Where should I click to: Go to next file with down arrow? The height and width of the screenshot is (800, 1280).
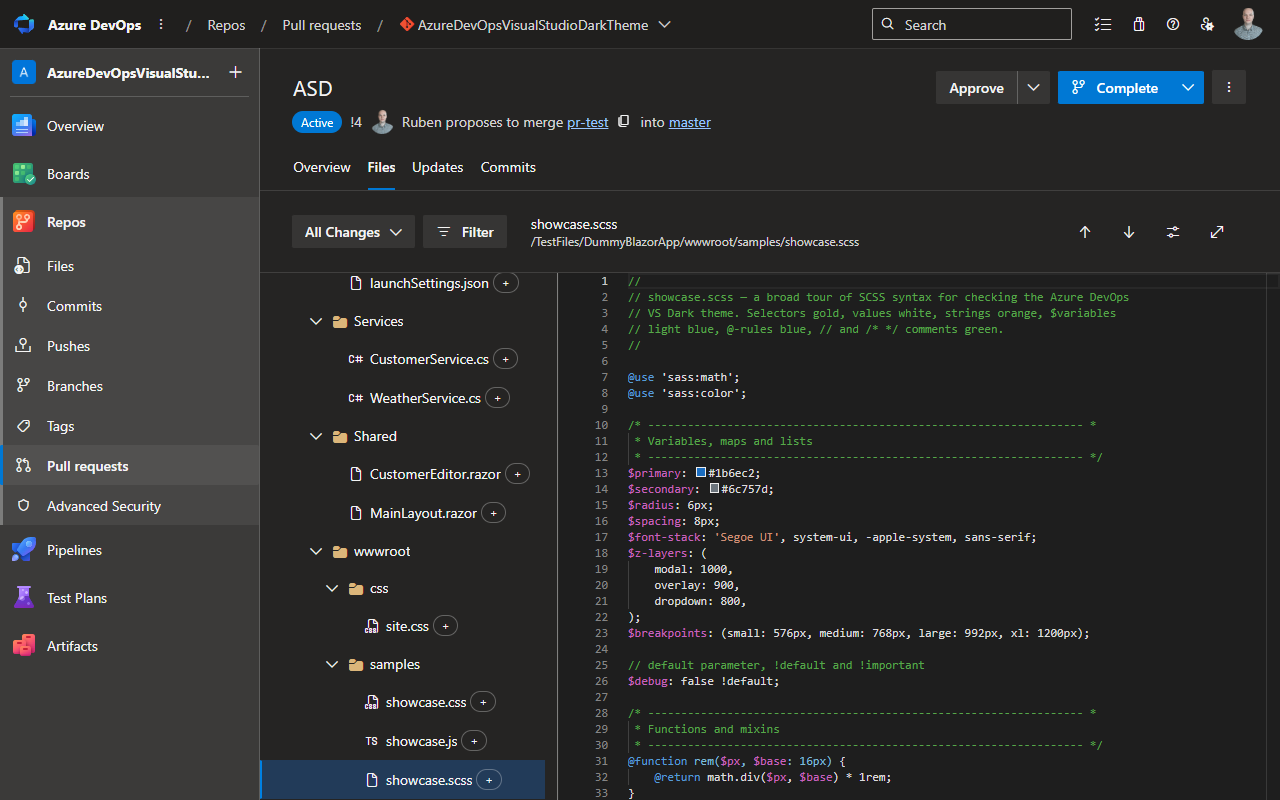coord(1129,232)
